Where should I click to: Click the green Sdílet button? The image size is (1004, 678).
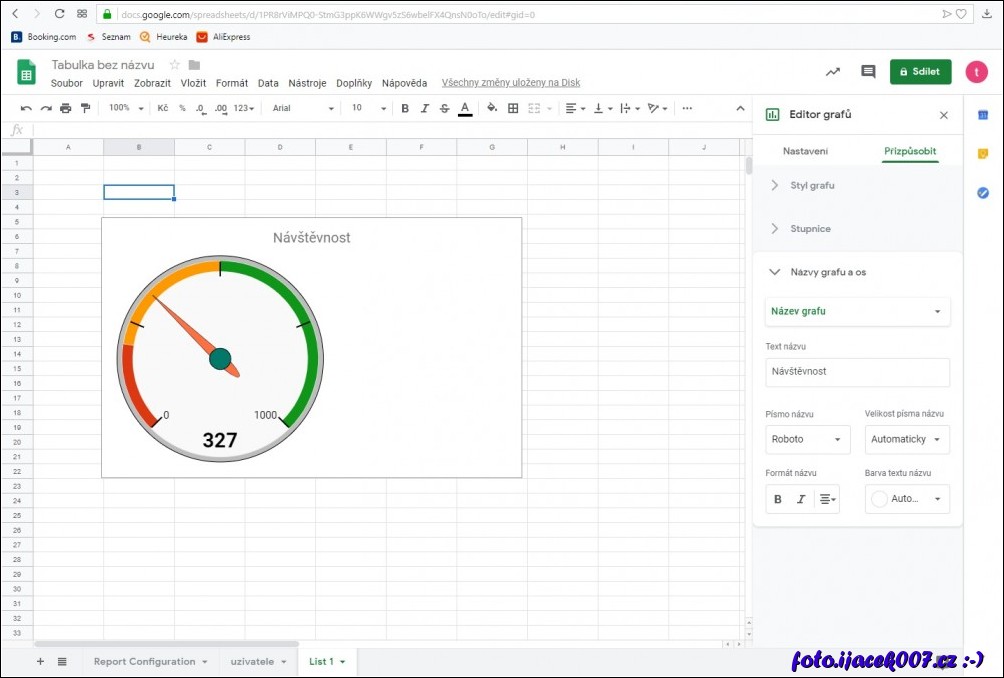(x=920, y=72)
